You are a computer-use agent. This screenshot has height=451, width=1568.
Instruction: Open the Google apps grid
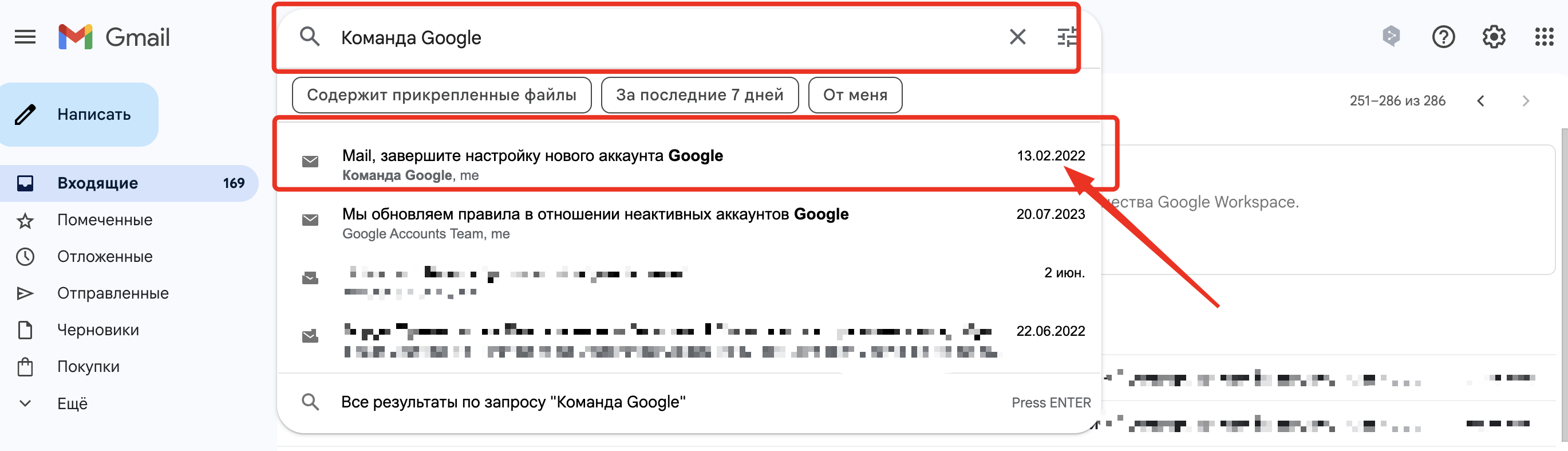pyautogui.click(x=1545, y=37)
